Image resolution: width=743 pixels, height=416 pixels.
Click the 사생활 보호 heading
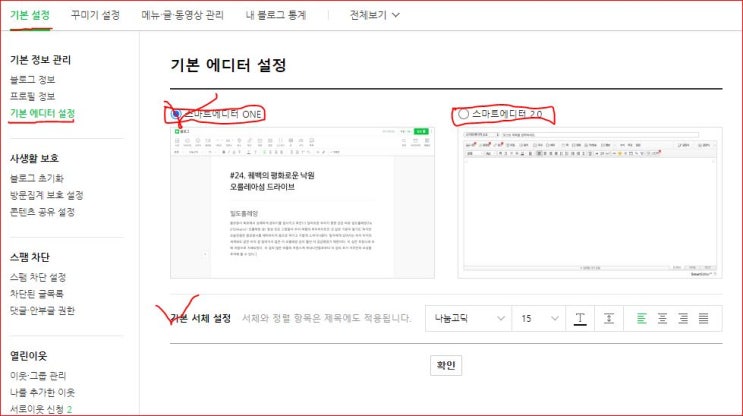34,158
